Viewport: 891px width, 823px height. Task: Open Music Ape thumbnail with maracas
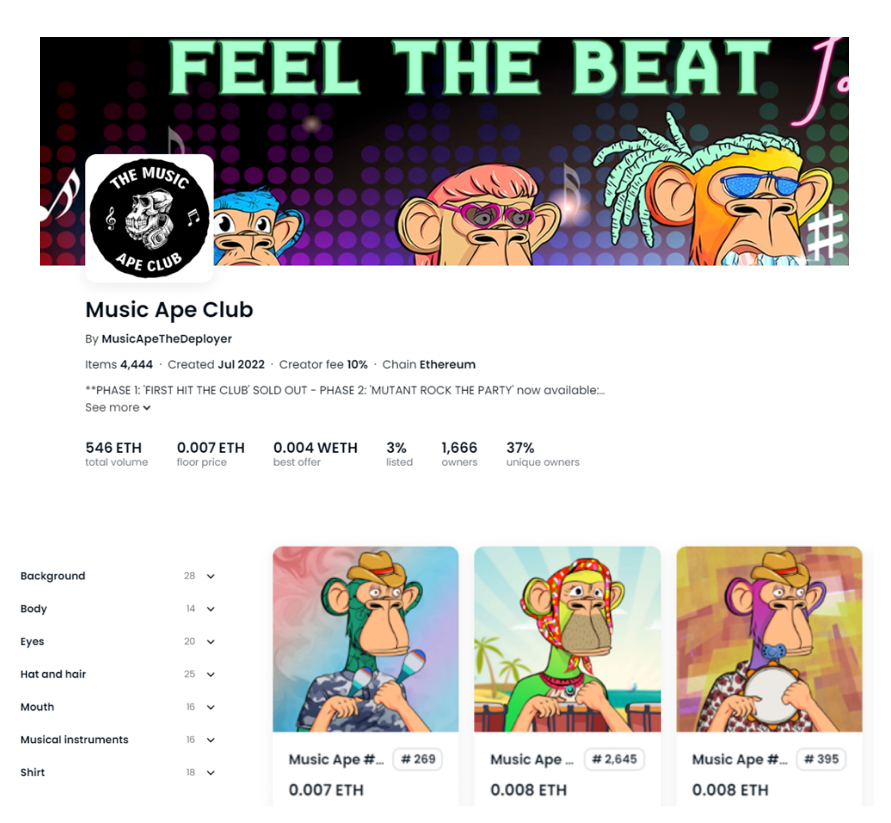click(365, 639)
